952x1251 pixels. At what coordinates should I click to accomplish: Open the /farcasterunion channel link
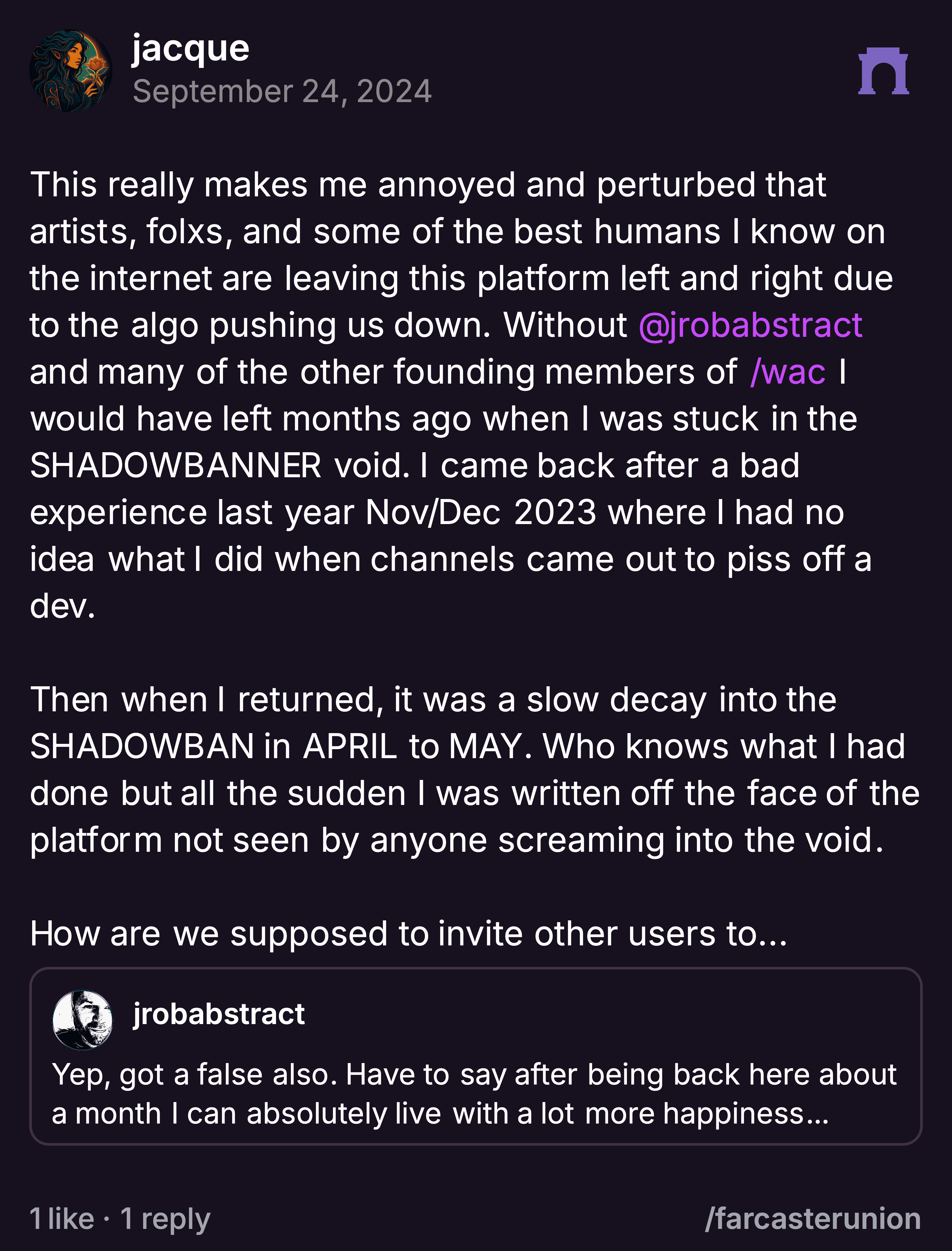tap(813, 1219)
